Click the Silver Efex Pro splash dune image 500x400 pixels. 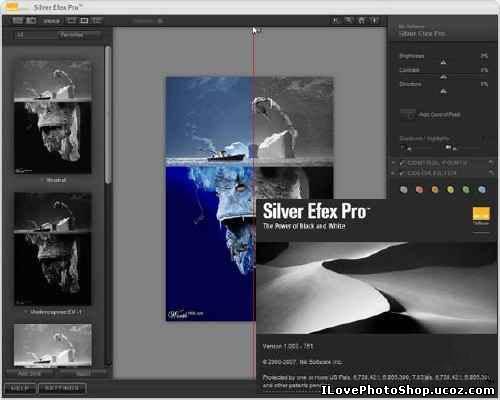(377, 288)
